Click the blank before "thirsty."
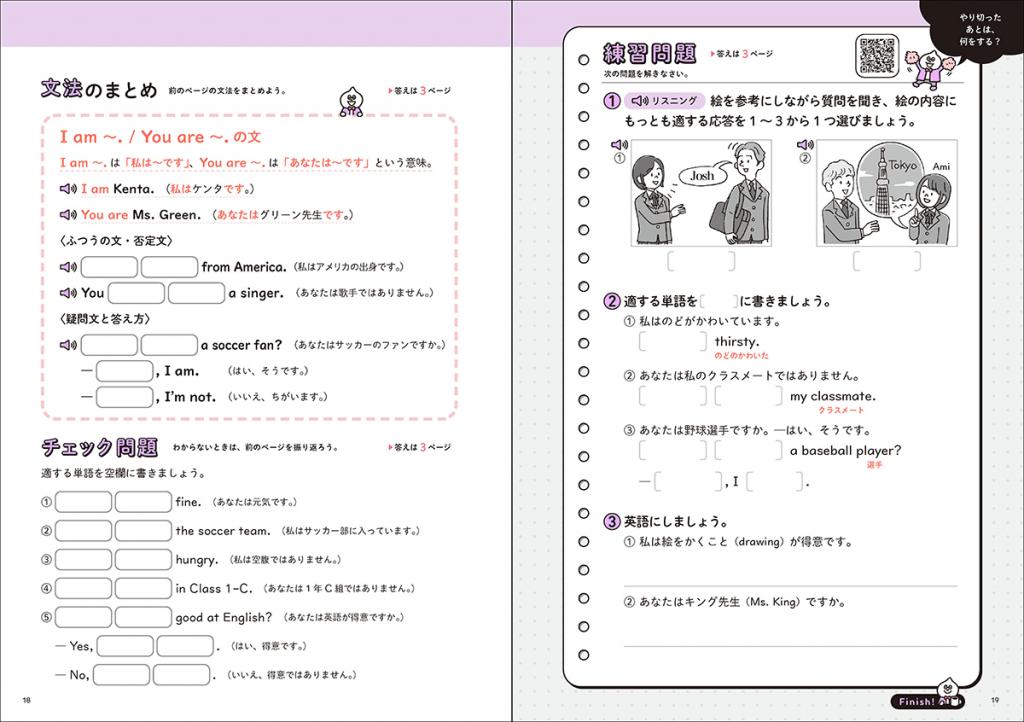Screen dimensions: 1024x722 [673, 341]
